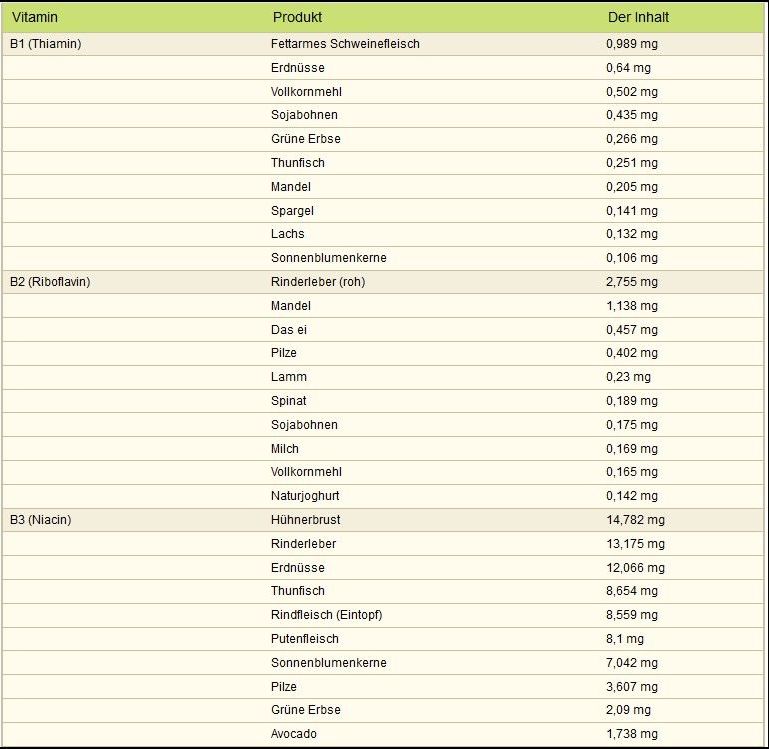Select the Das ei product cell
Screen dimensions: 769x749
[291, 330]
